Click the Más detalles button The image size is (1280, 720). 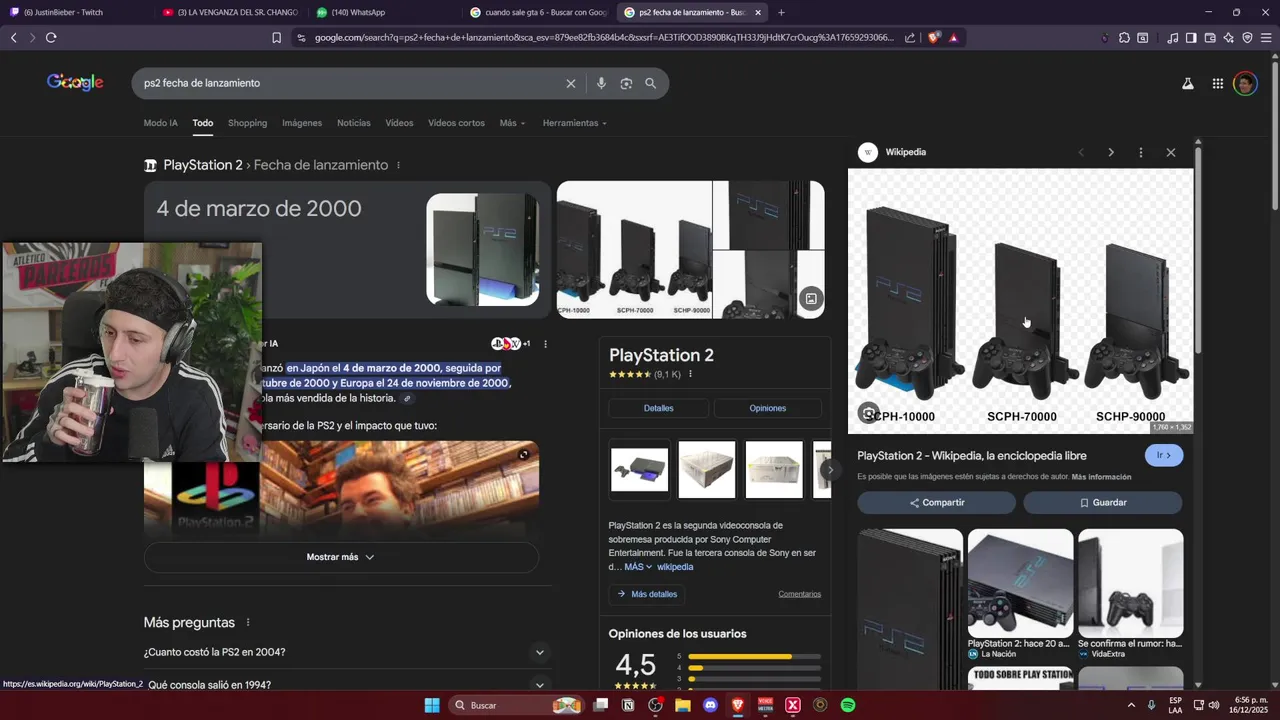pos(647,594)
